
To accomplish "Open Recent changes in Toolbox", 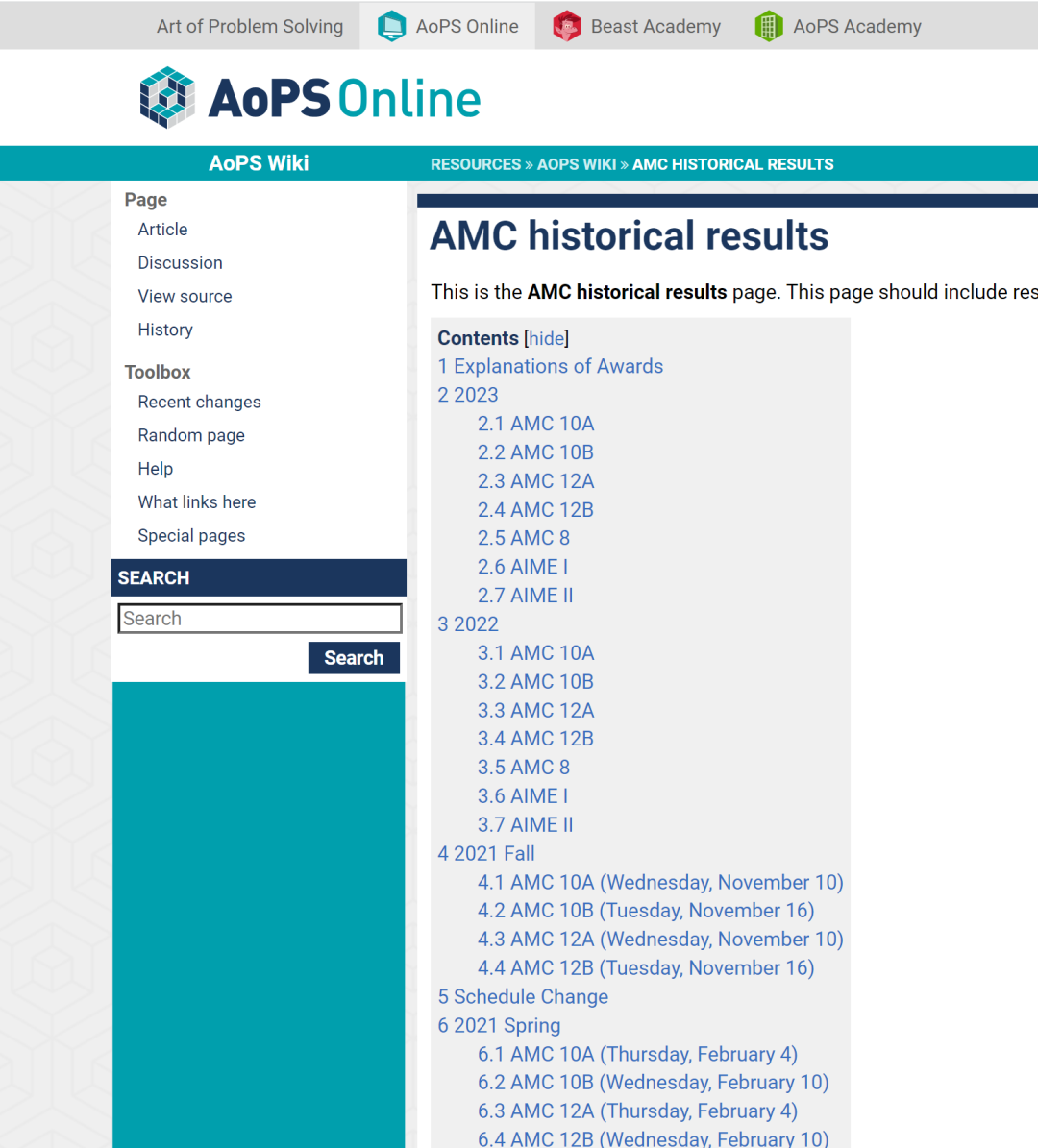I will (x=199, y=402).
